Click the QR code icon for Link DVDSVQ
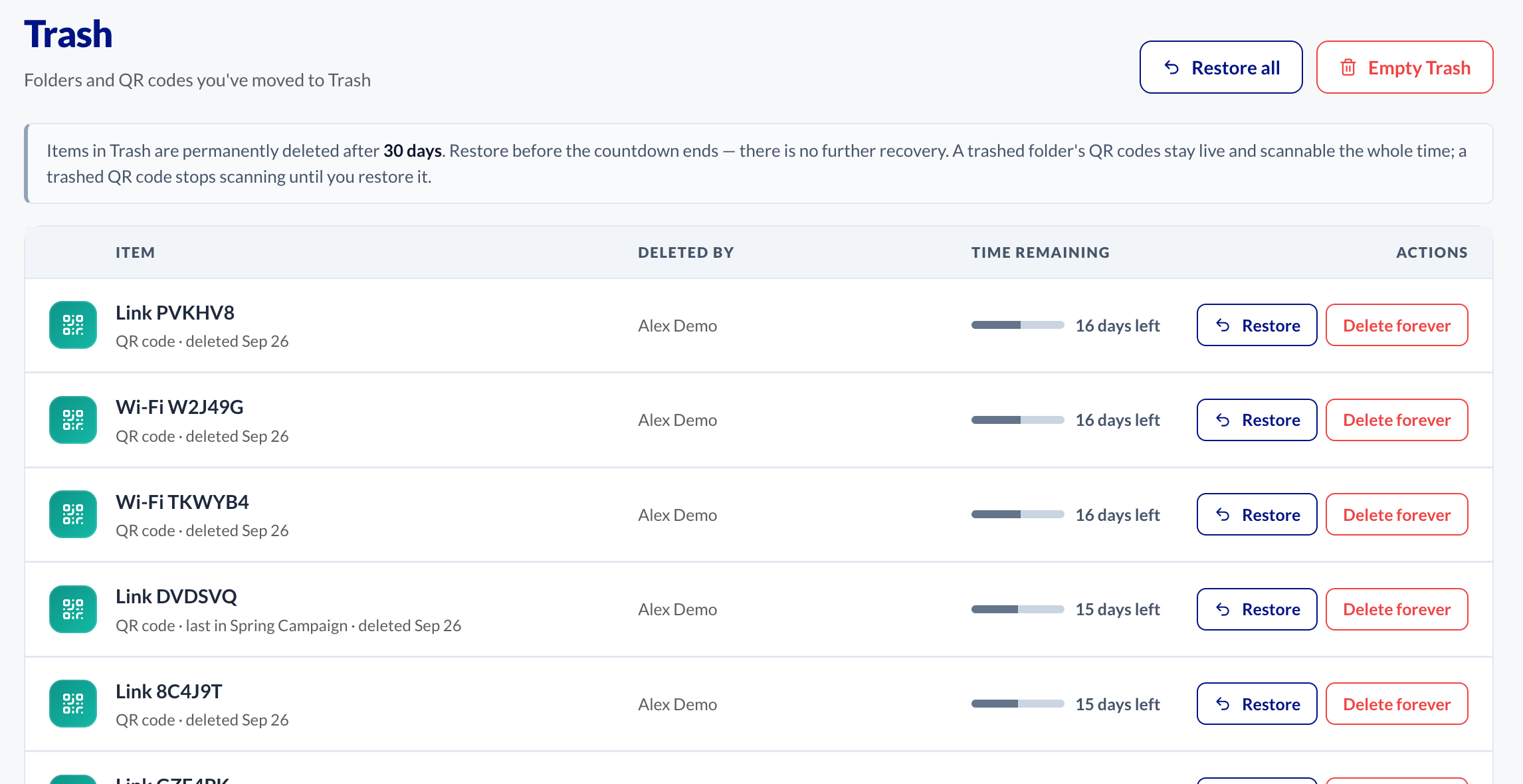The height and width of the screenshot is (784, 1523). (x=73, y=609)
